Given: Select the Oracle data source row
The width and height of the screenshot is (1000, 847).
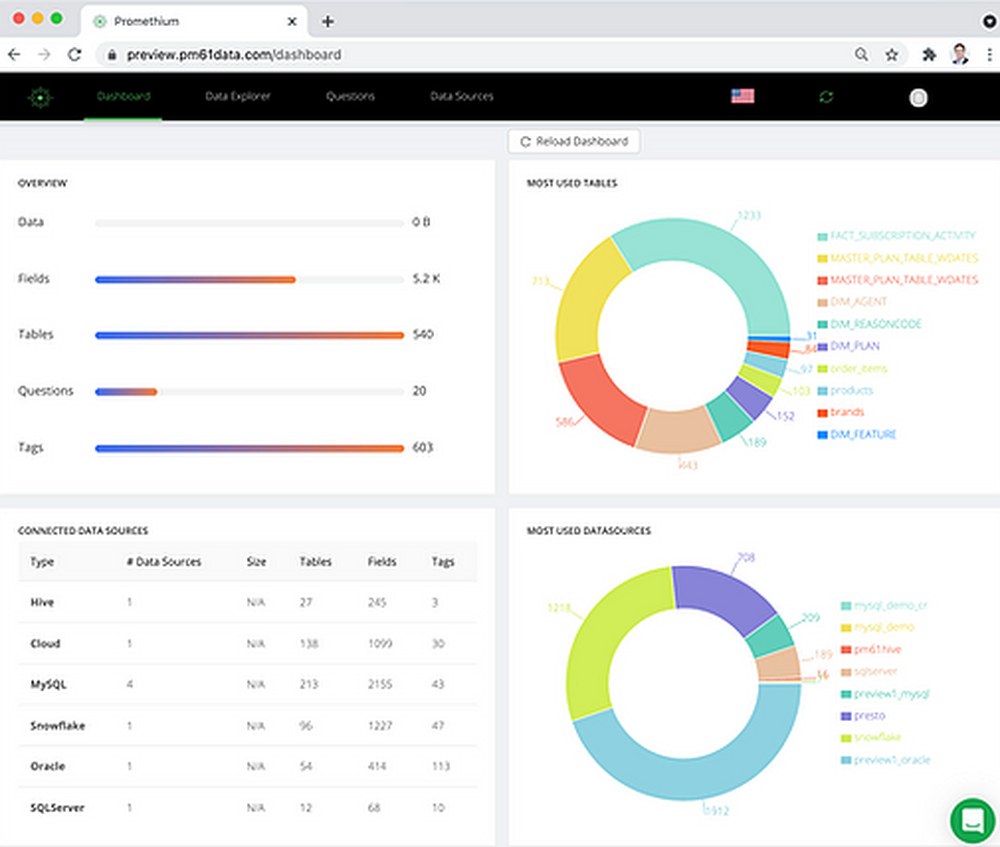Looking at the screenshot, I should (x=247, y=767).
